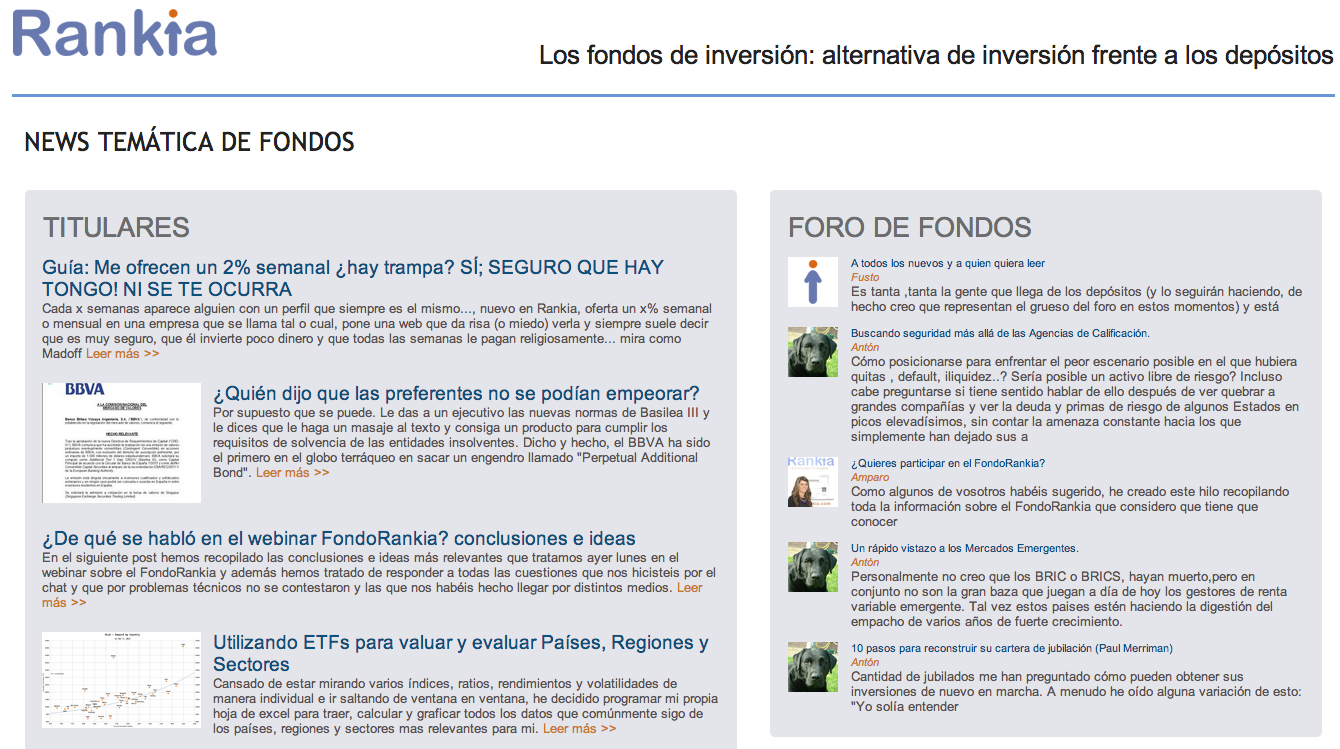Open Antón's name under 'Mercados Emergentes' thread
This screenshot has width=1340, height=749.
[865, 562]
